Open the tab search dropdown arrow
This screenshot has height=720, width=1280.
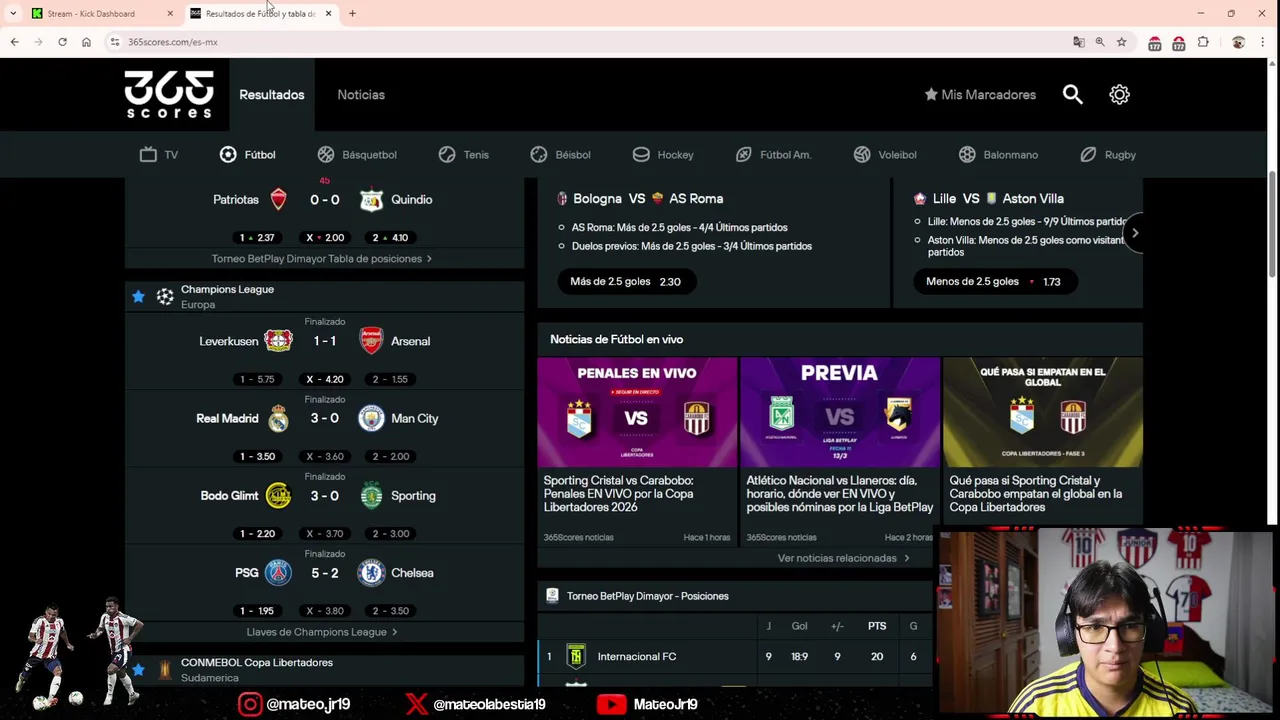tap(13, 14)
